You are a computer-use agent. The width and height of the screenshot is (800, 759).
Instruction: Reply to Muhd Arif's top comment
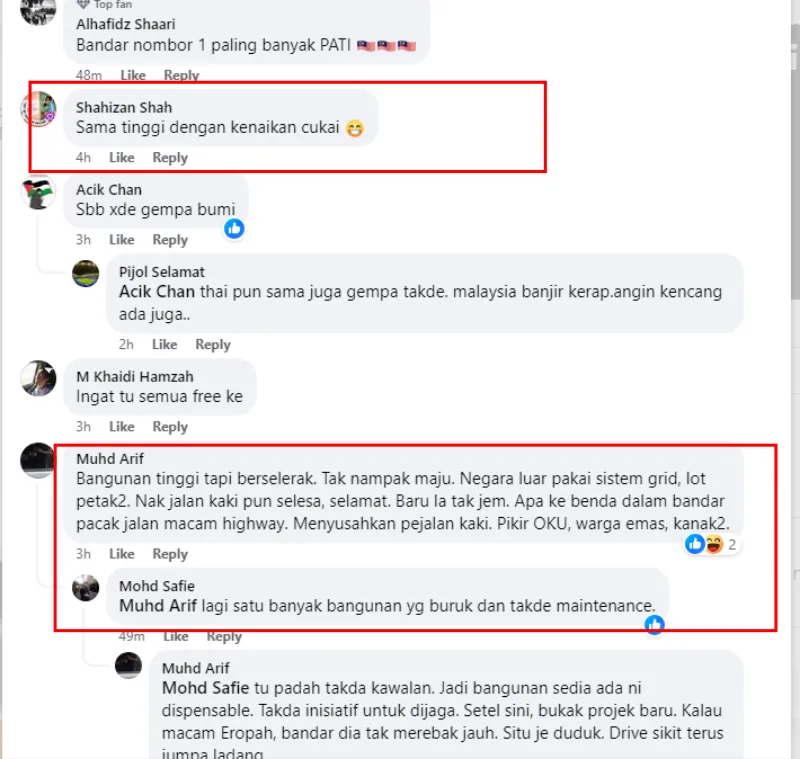point(170,553)
